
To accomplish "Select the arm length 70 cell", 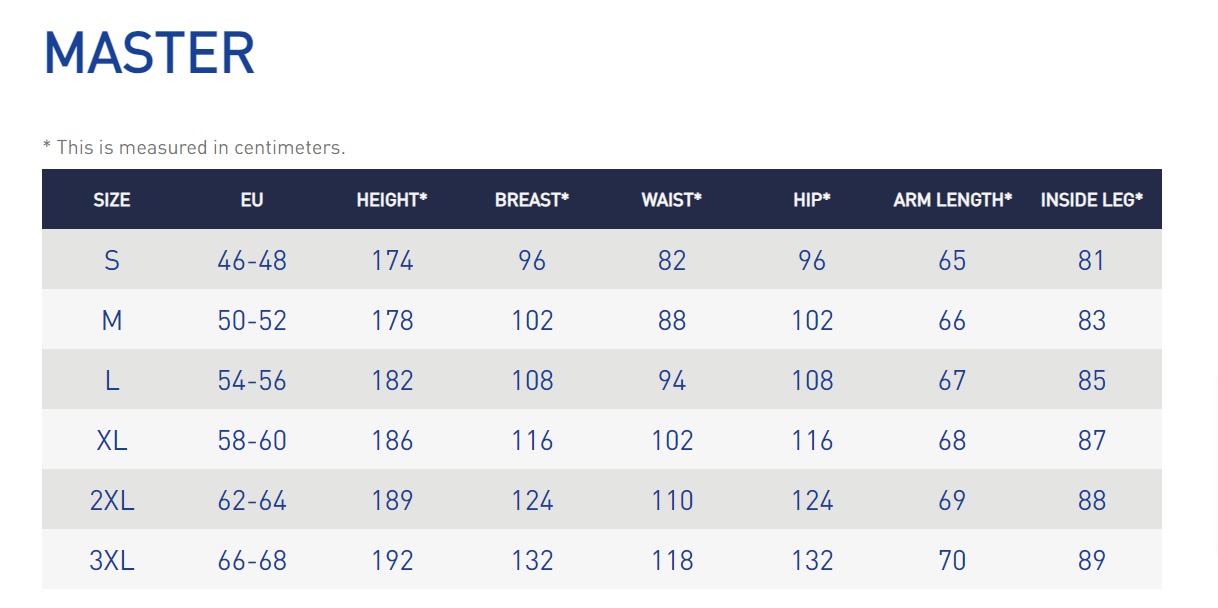I will 953,561.
